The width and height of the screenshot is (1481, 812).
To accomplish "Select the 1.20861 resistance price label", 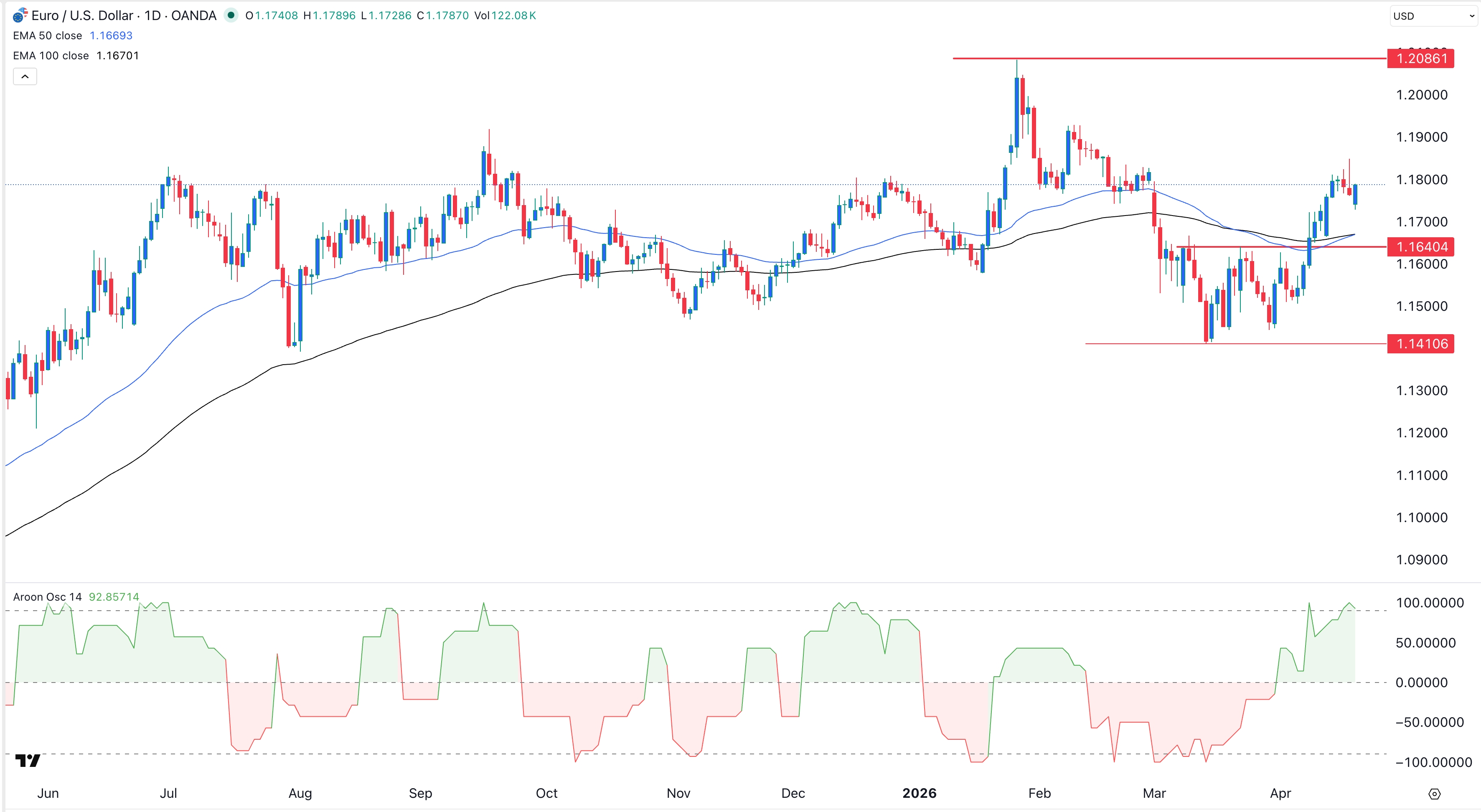I will coord(1421,58).
